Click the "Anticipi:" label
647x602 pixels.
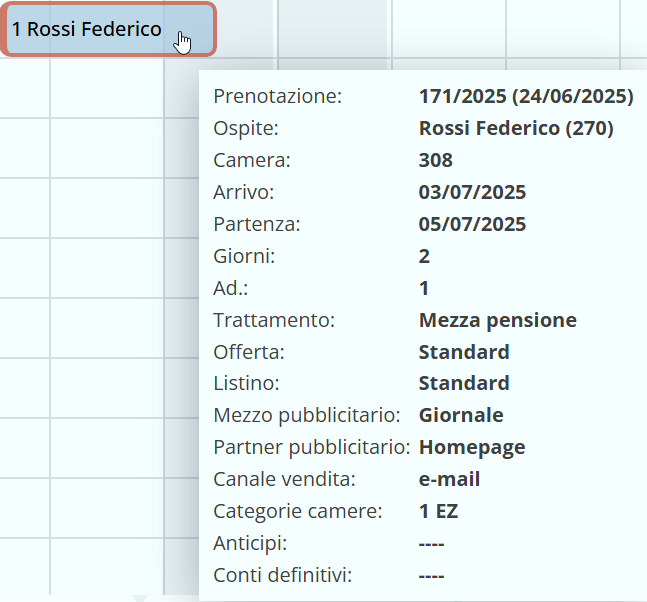[250, 543]
